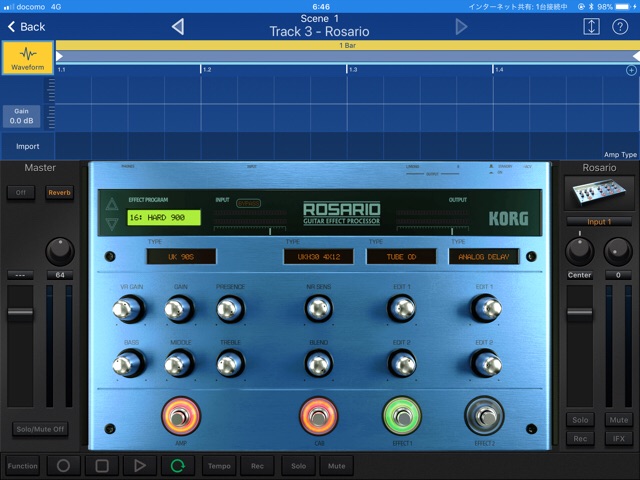Step down the effect program with down triangle
Viewport: 640px width, 480px height.
point(112,224)
